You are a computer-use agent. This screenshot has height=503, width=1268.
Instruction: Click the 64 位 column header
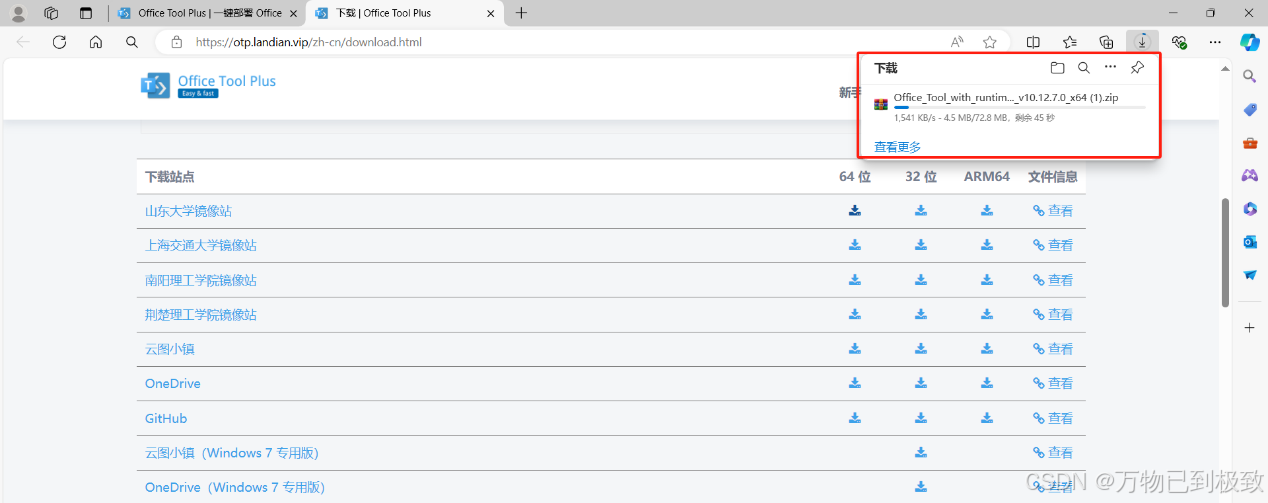point(855,177)
